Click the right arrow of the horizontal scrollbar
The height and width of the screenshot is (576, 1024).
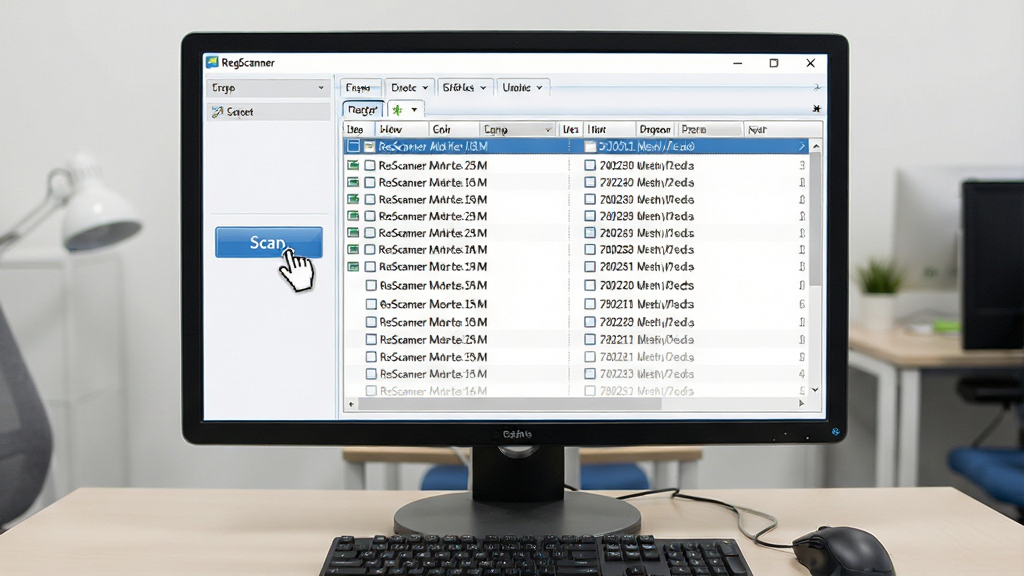pos(801,404)
